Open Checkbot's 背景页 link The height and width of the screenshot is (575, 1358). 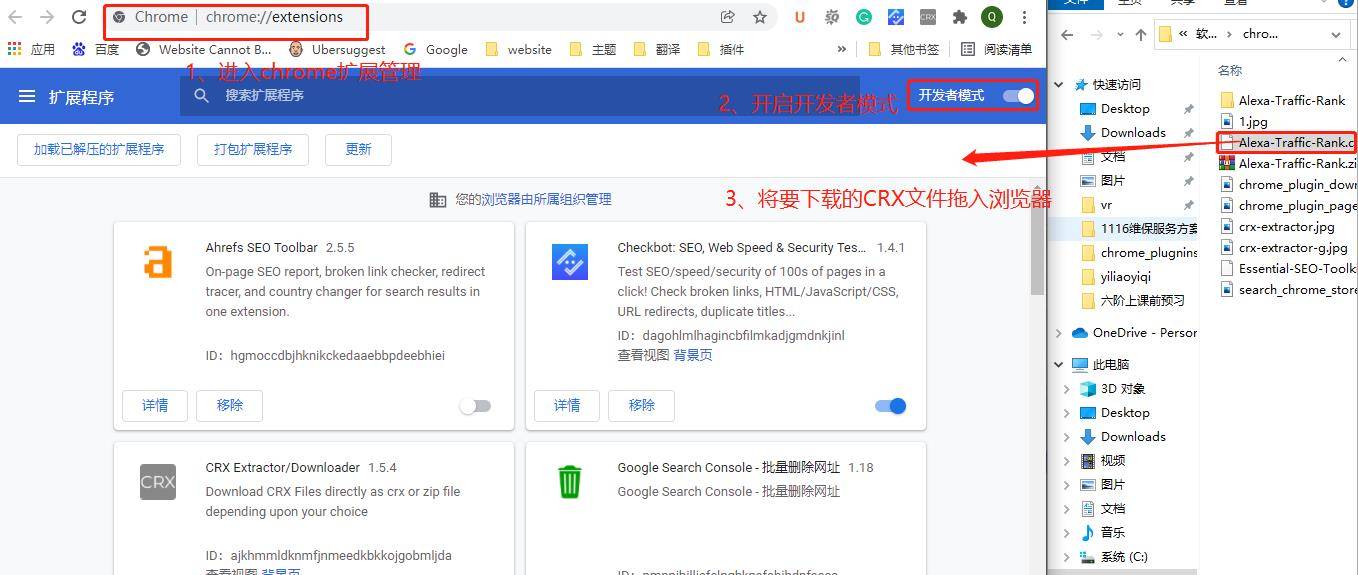(x=693, y=355)
